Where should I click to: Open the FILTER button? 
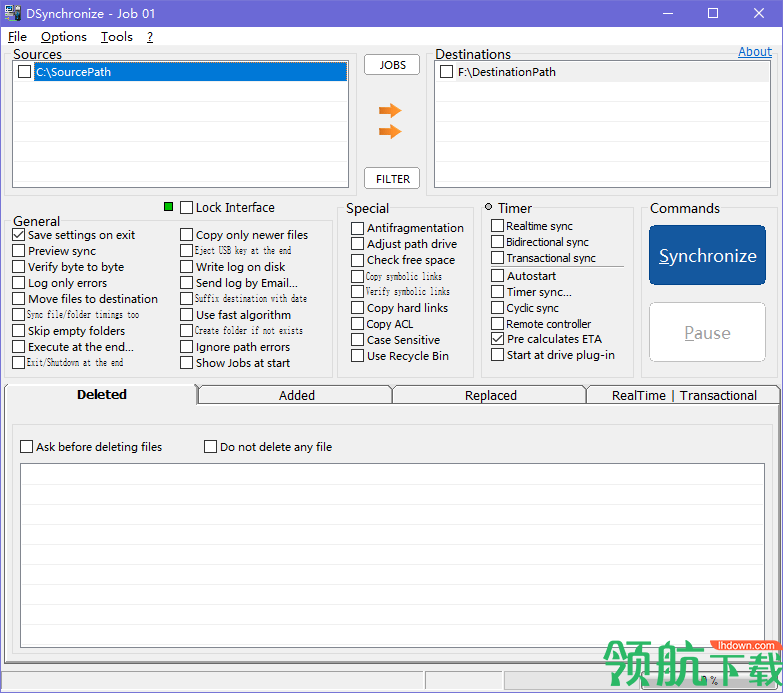click(x=392, y=179)
